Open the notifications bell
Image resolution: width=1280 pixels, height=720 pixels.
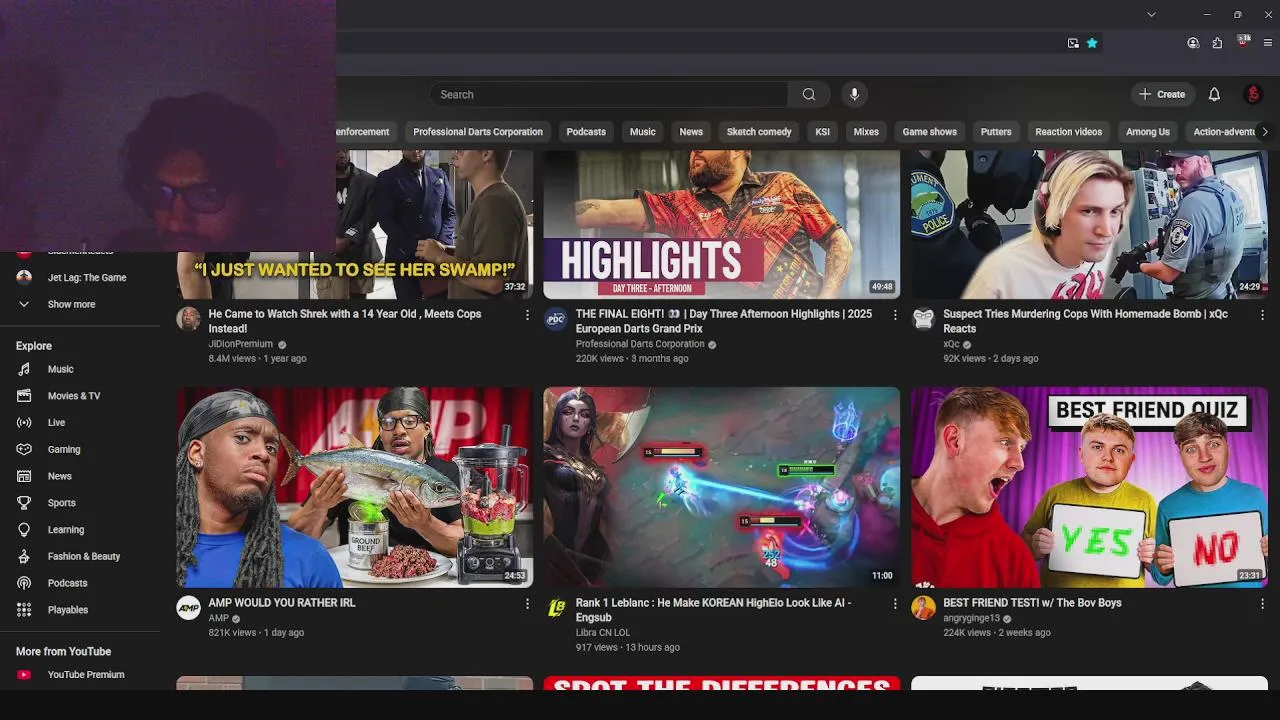pyautogui.click(x=1214, y=94)
